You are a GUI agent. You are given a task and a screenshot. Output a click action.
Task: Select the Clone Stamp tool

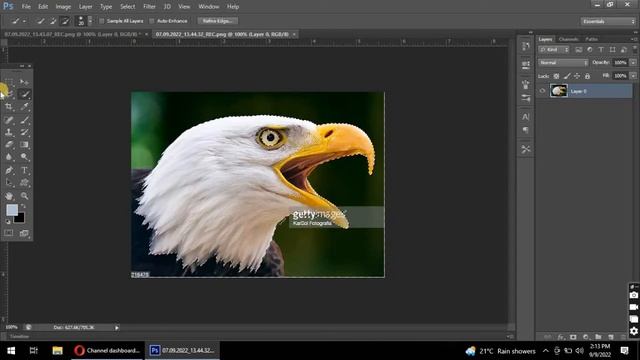click(x=9, y=132)
